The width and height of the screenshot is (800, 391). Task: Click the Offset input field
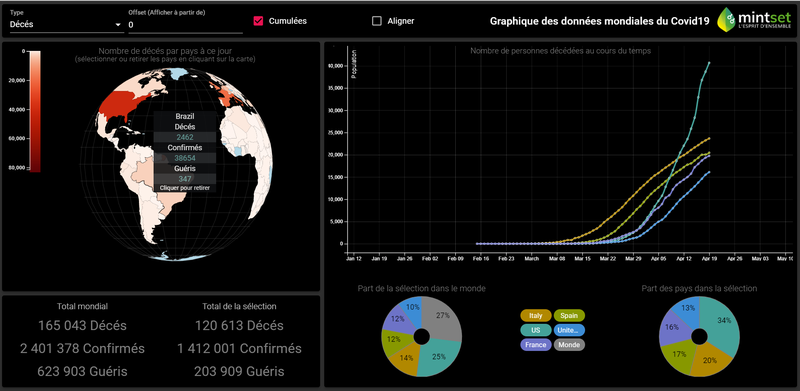185,25
